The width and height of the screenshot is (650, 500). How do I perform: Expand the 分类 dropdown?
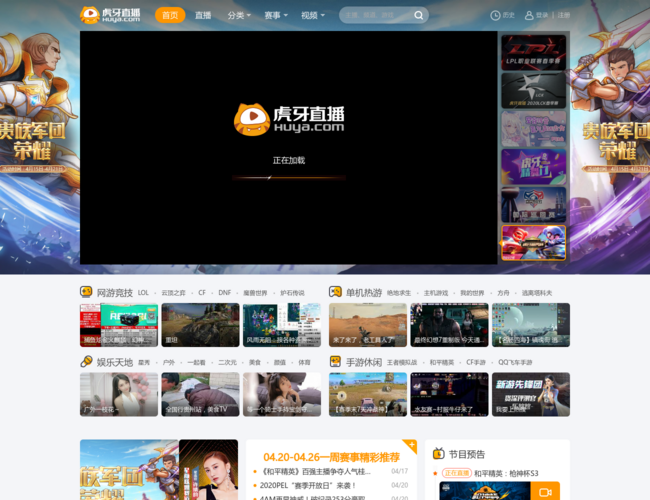point(239,15)
